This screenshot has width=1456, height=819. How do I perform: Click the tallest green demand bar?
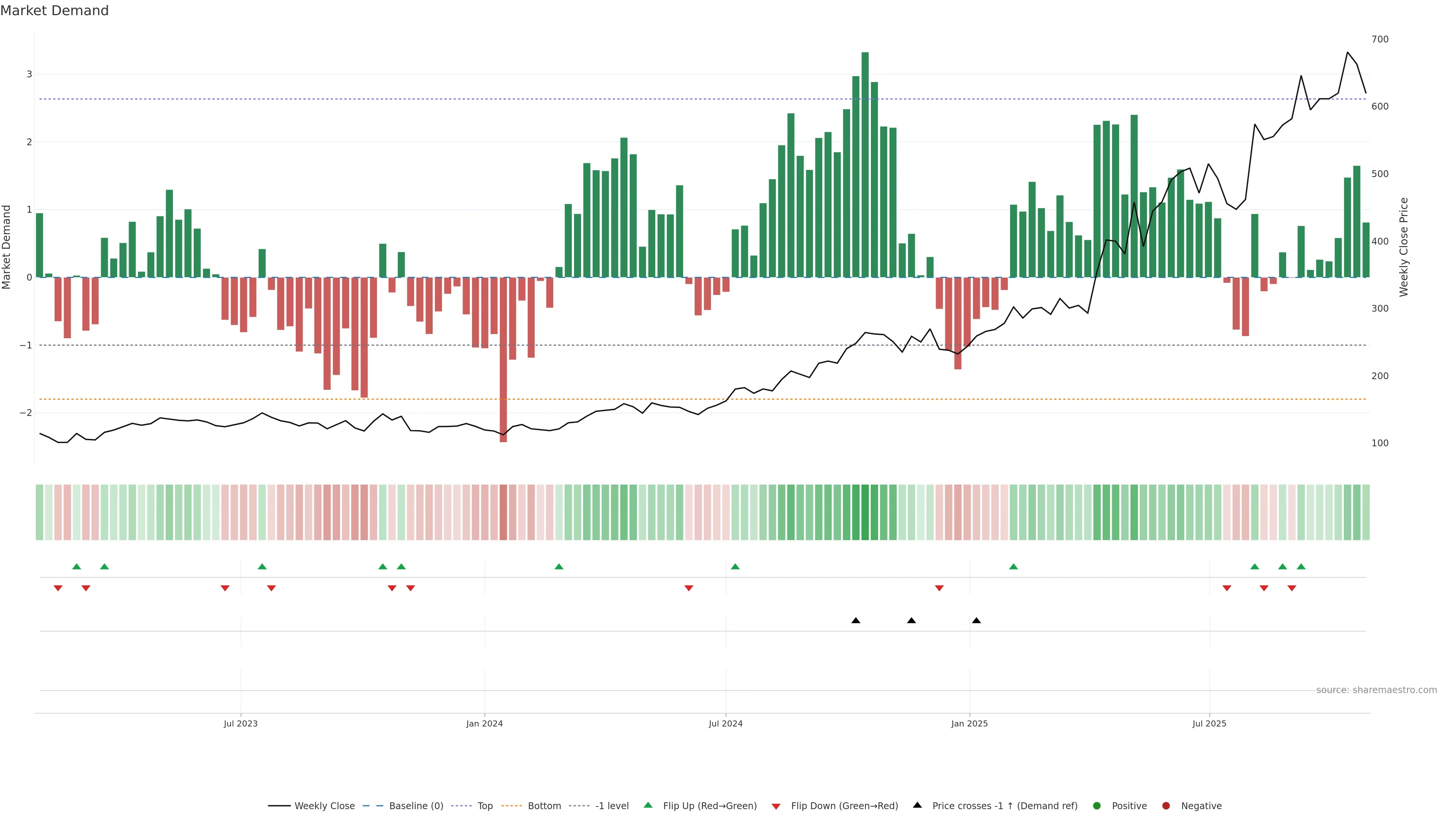coord(865,164)
